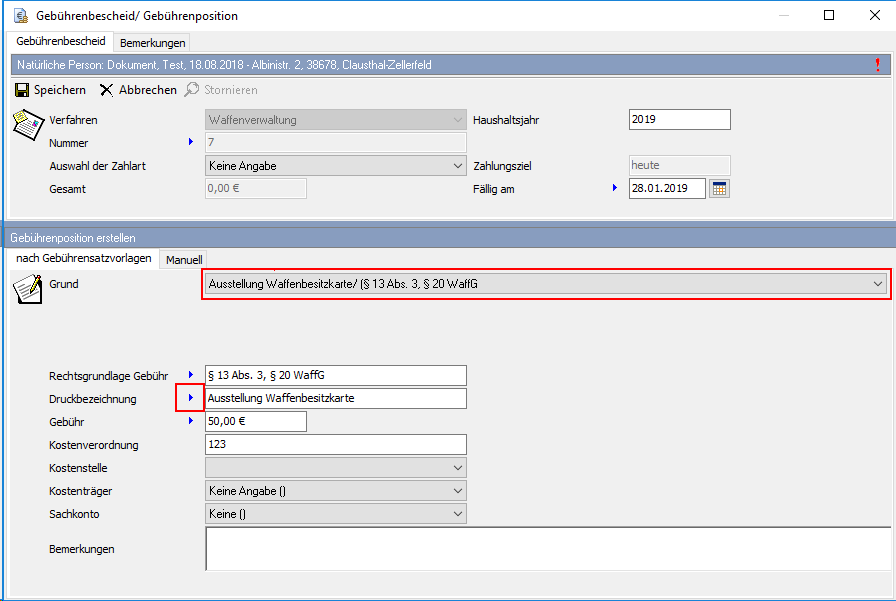This screenshot has height=601, width=896.
Task: Click the blue arrow next to Nummer
Action: [190, 142]
